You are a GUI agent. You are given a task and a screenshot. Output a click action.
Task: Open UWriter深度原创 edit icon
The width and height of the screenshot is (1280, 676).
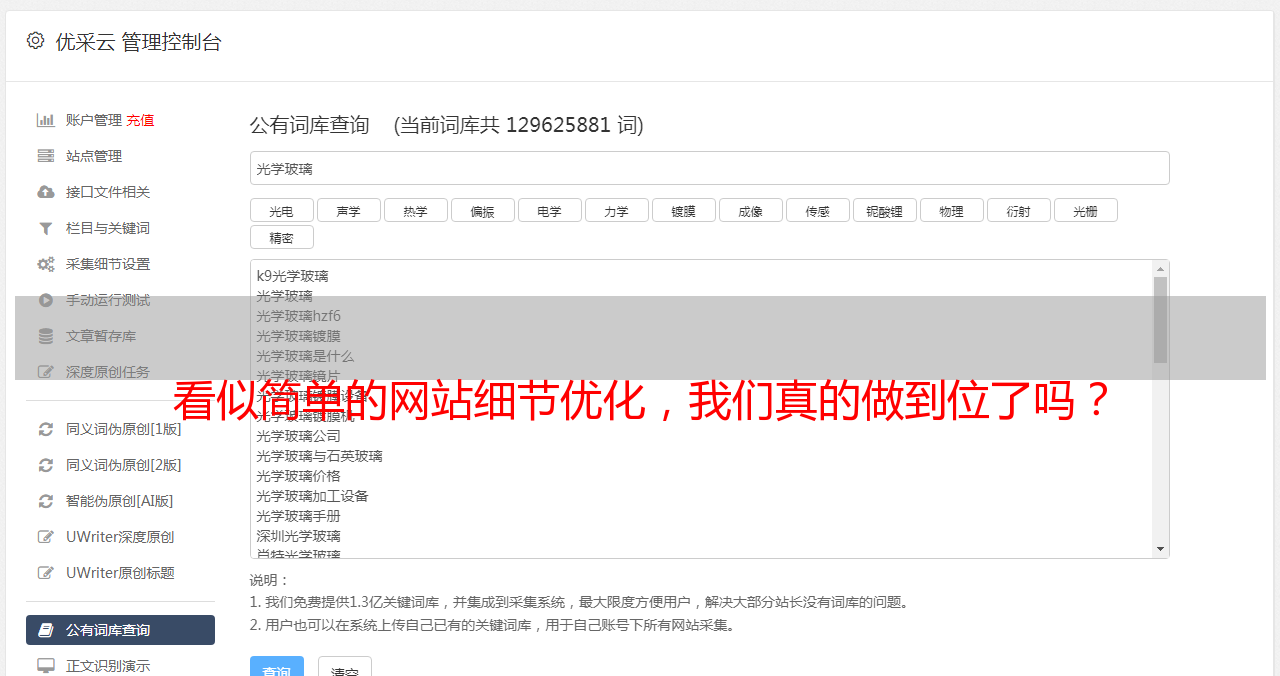click(46, 537)
